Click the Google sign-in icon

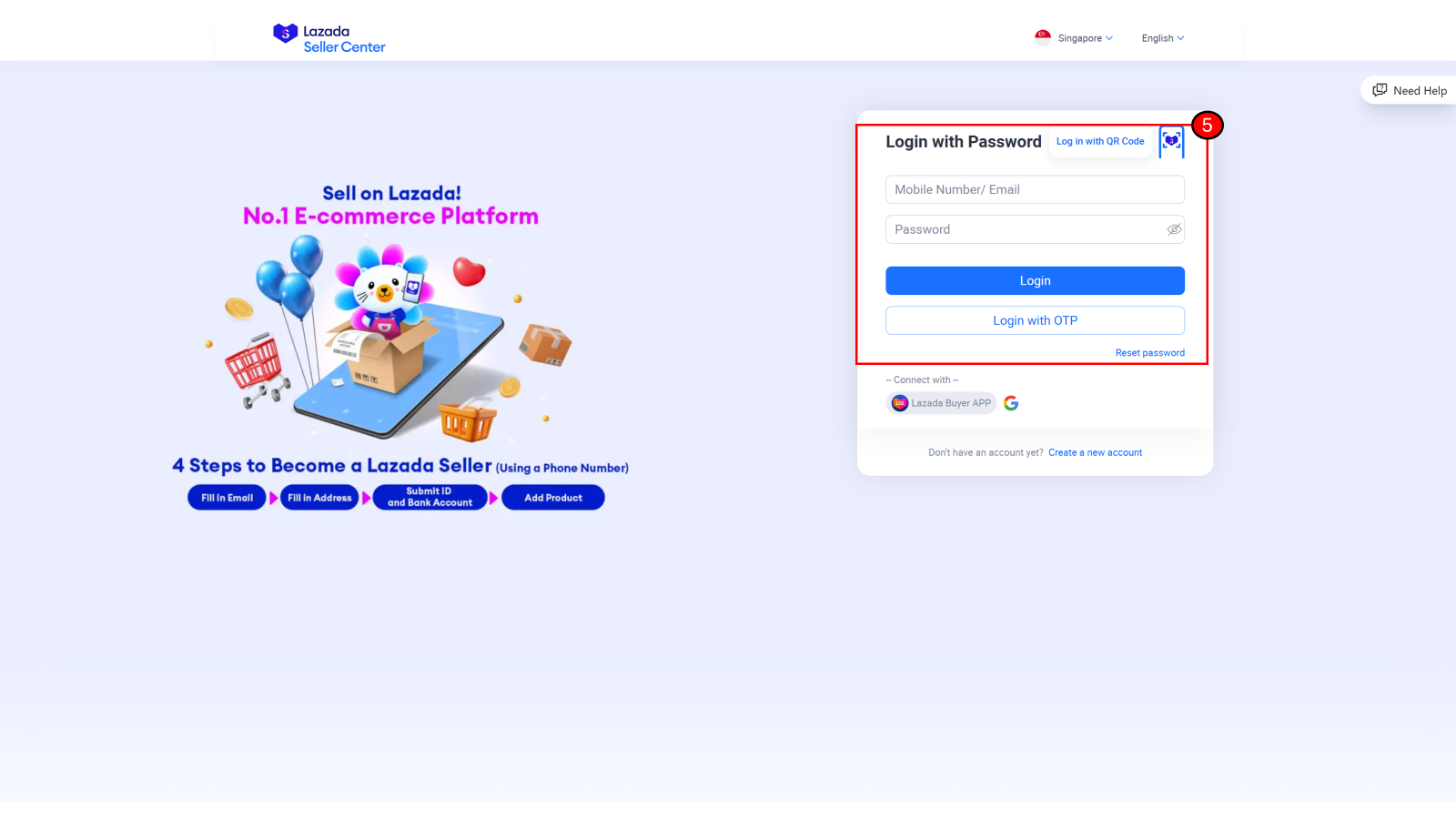[x=1011, y=403]
